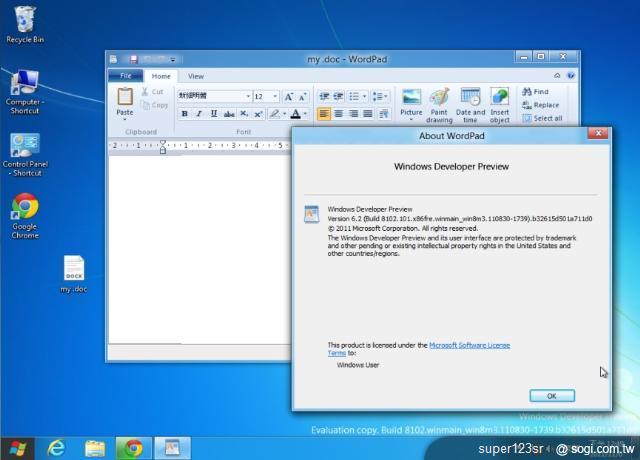
Task: Click the WordPad taskbar button
Action: point(172,448)
